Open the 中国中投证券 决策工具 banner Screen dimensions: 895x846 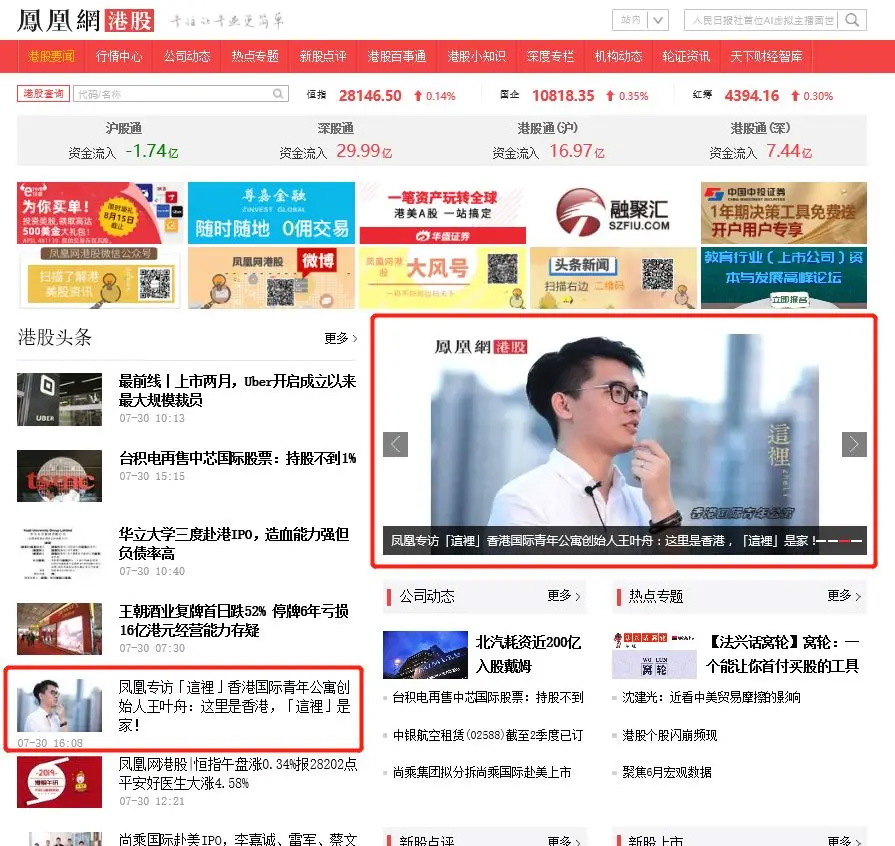784,213
